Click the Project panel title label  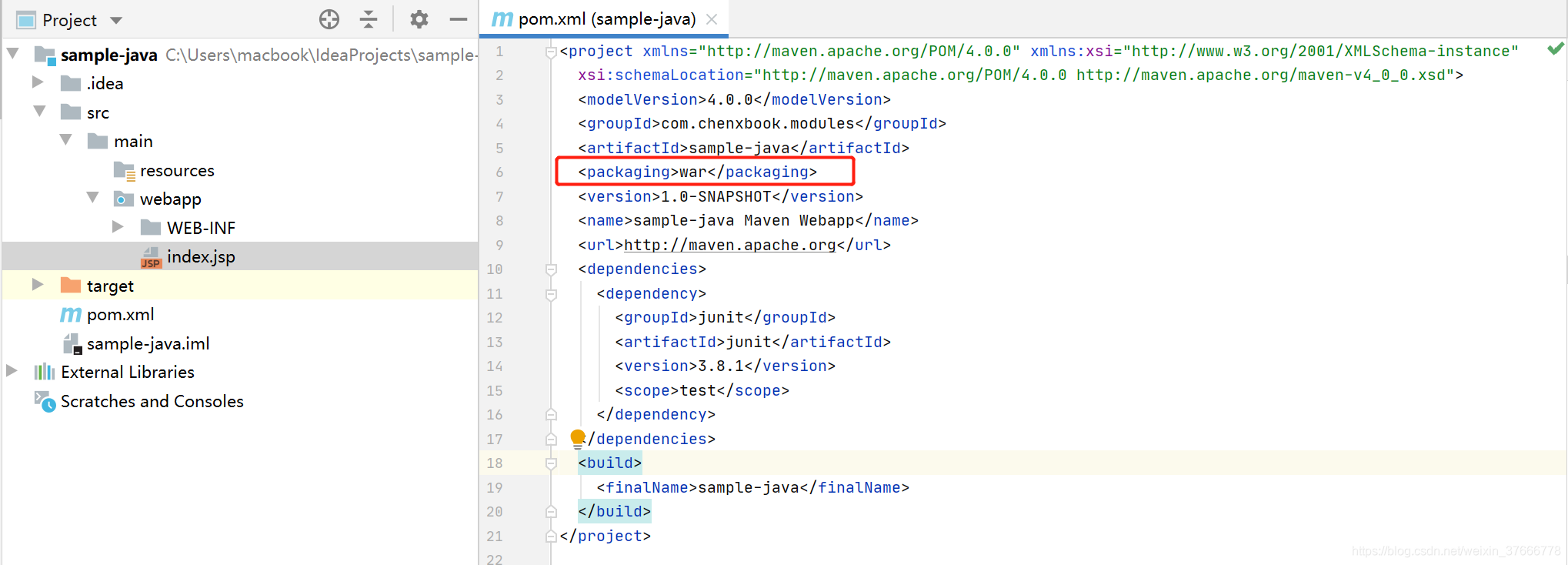tap(69, 20)
